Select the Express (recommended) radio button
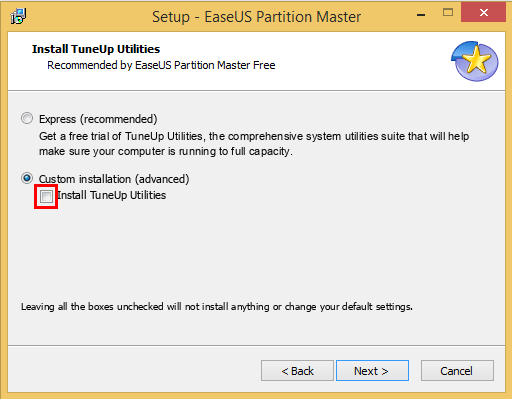This screenshot has height=399, width=512. [27, 118]
